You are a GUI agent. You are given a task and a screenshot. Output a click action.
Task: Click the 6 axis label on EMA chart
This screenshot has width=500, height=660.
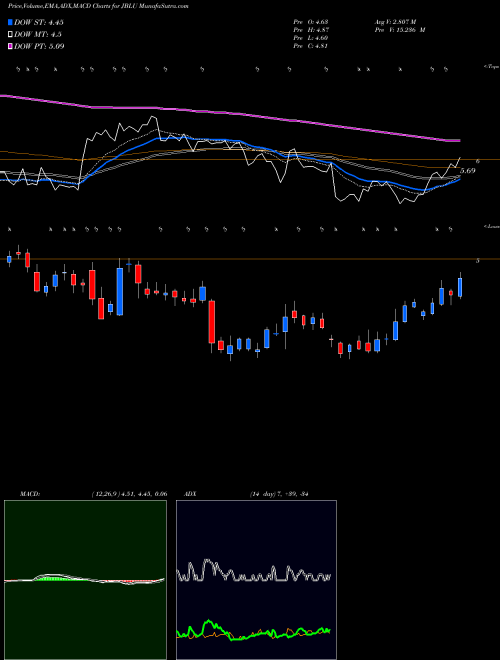pos(478,161)
